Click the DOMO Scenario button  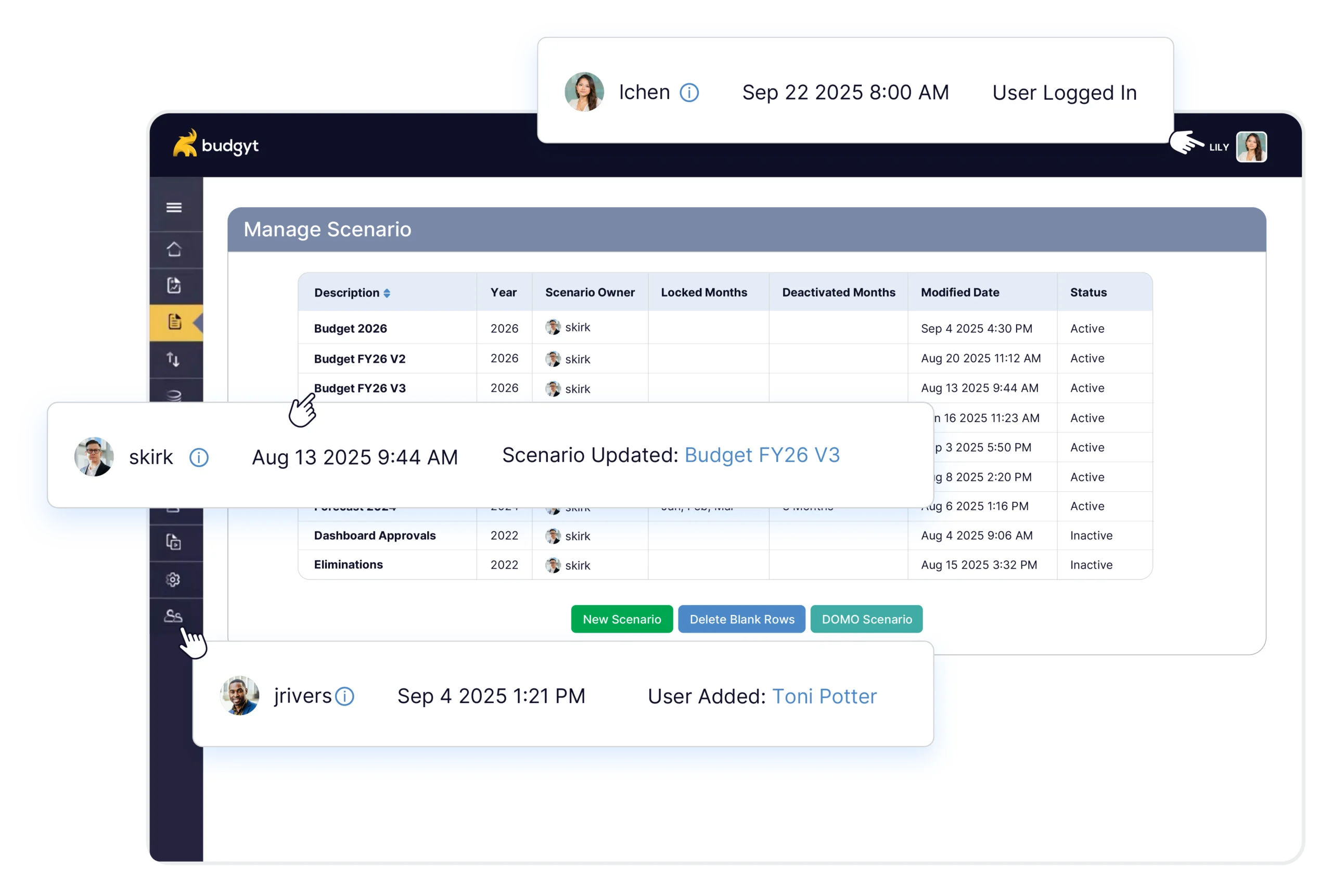[866, 619]
